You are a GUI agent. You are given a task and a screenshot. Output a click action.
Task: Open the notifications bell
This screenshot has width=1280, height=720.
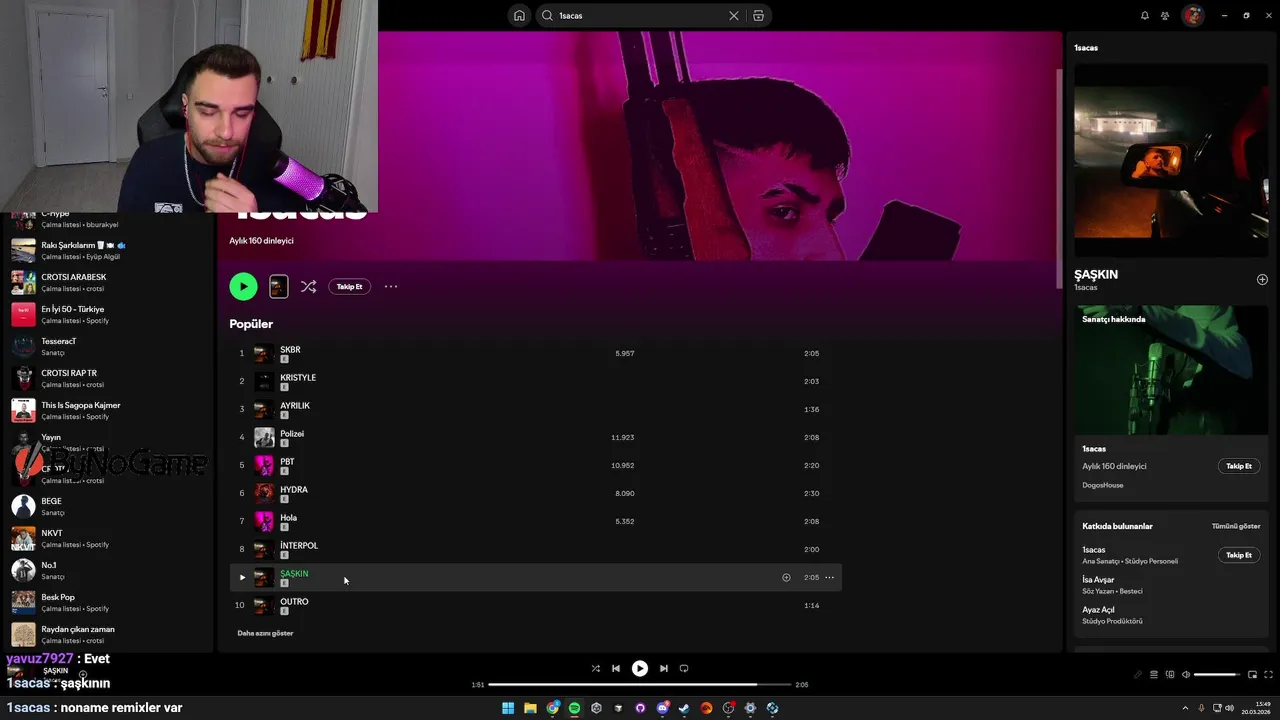1145,16
